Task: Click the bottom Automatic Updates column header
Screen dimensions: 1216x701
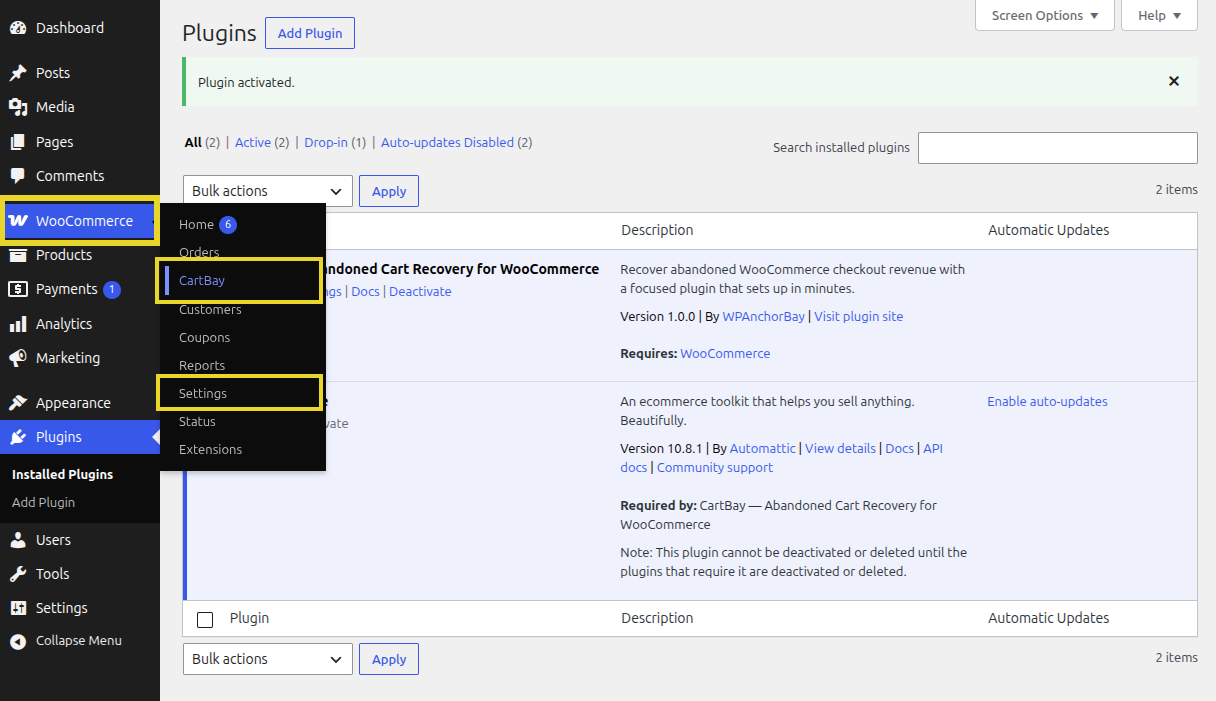Action: point(1049,618)
